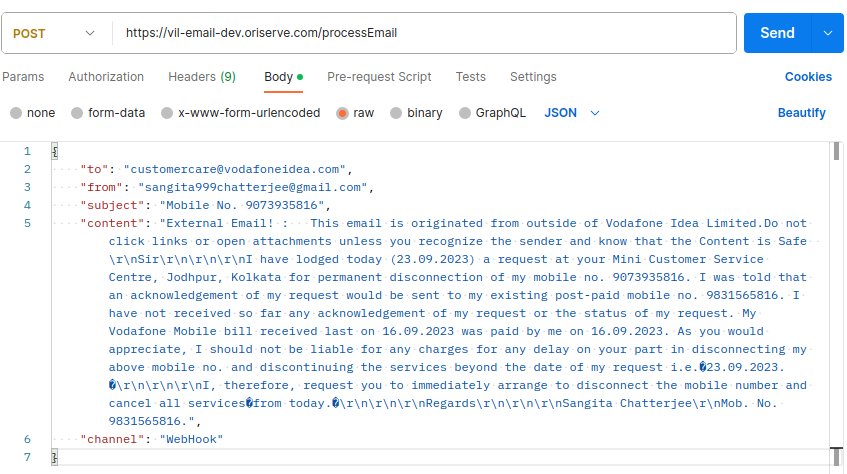Switch to the Params tab
Image resolution: width=847 pixels, height=474 pixels.
(23, 77)
